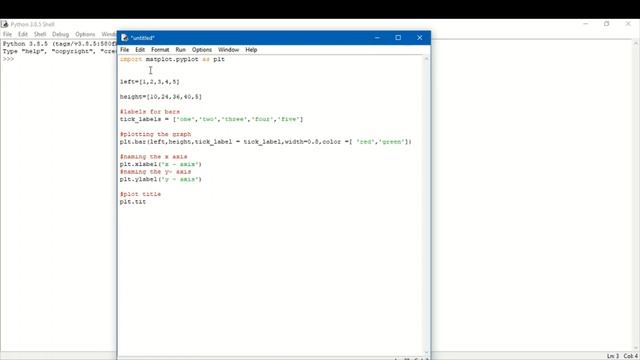Open Options menu in untitled editor window
This screenshot has height=360, width=640.
[x=202, y=50]
